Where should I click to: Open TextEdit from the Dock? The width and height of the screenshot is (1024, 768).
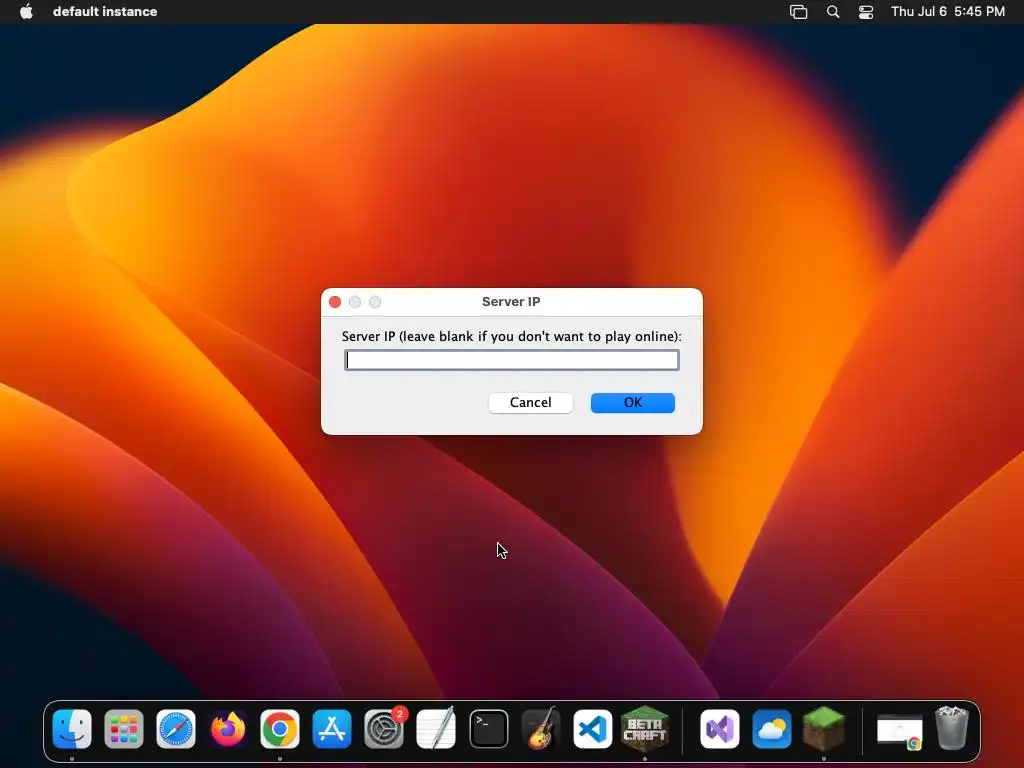(436, 729)
